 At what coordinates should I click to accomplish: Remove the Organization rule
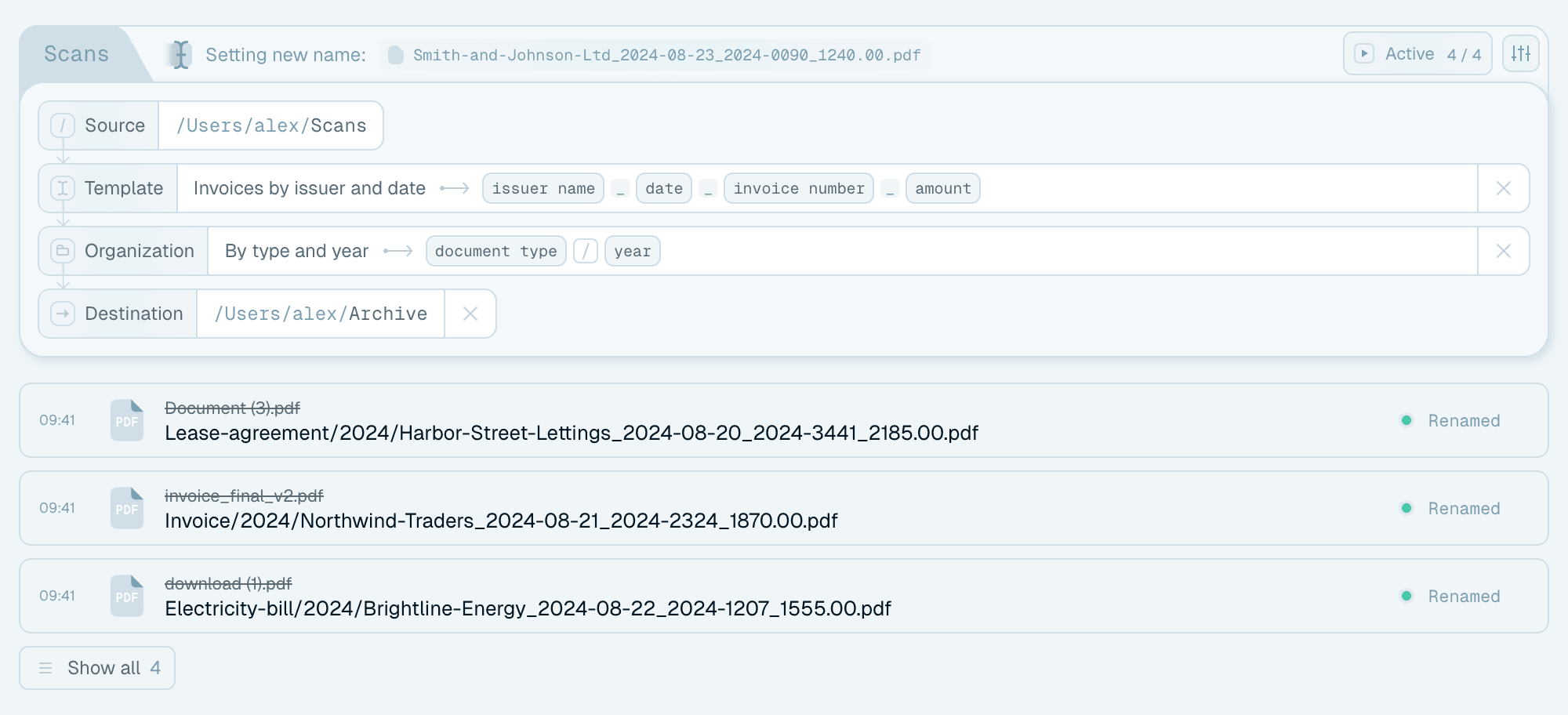point(1503,251)
